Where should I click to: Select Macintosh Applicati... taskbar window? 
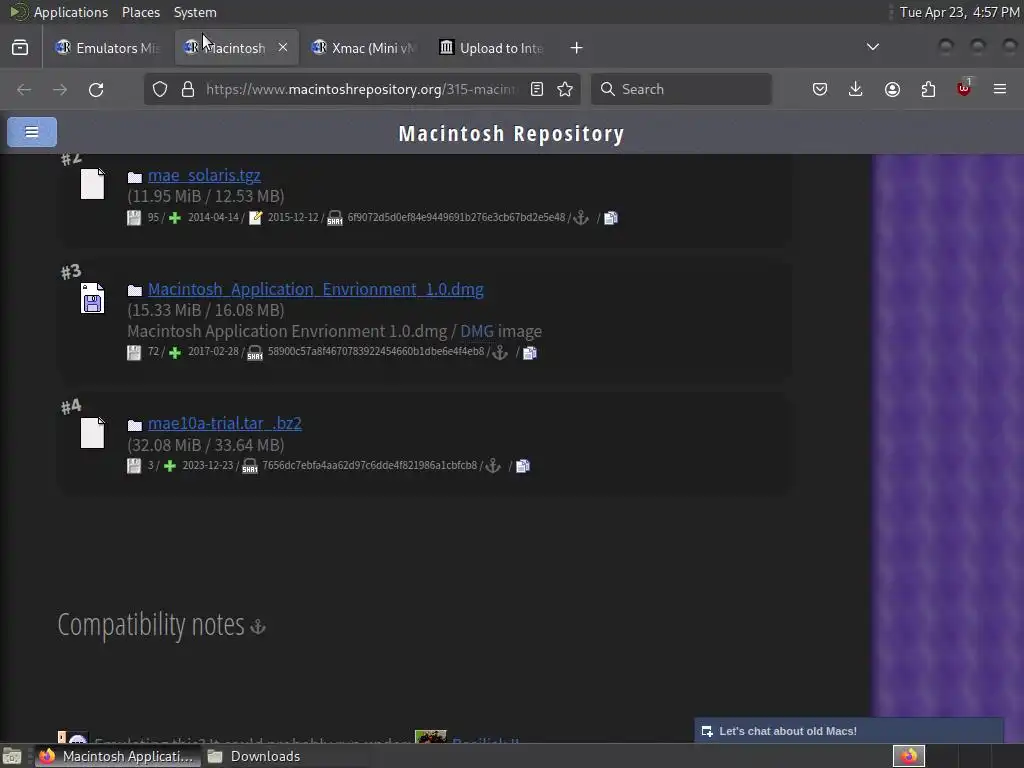coord(118,756)
